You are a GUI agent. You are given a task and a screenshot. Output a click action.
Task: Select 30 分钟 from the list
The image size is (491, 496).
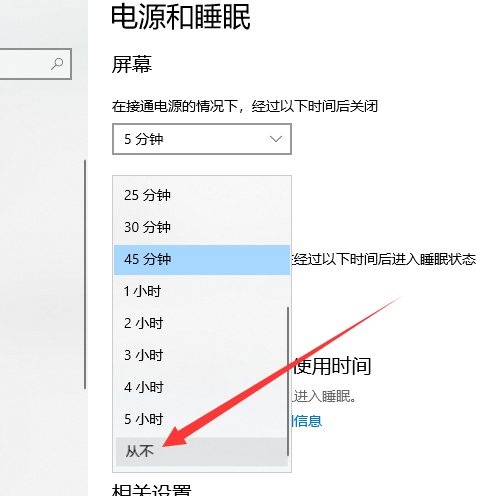[202, 227]
